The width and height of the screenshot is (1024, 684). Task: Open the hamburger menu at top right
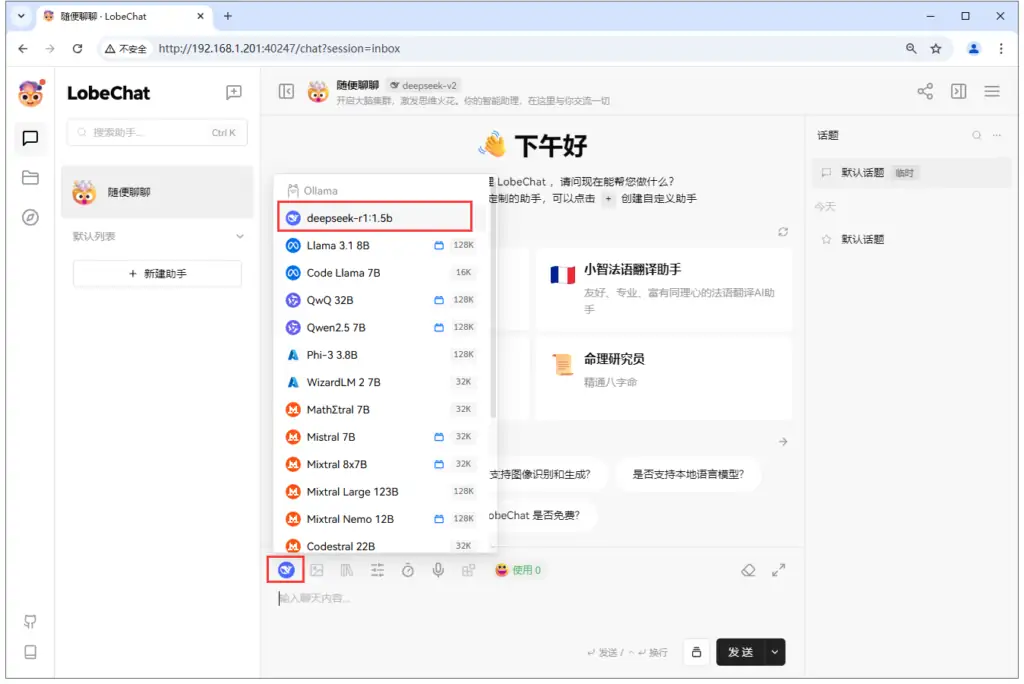[991, 90]
